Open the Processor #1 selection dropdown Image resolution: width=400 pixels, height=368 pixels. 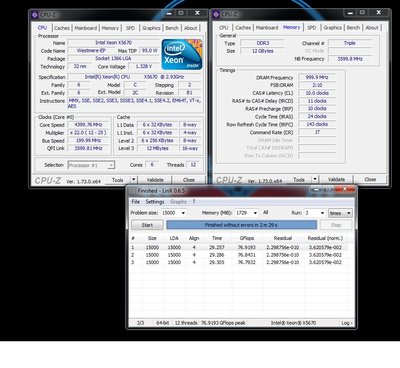[111, 165]
